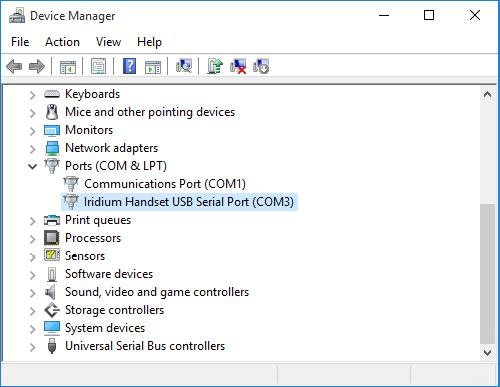
Task: Select Iridium Handset USB Serial Port (COM3)
Action: (x=189, y=202)
